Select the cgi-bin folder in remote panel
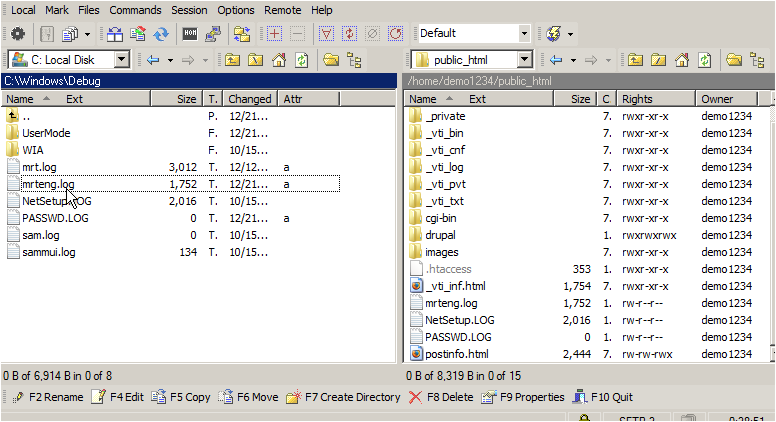 [x=440, y=218]
